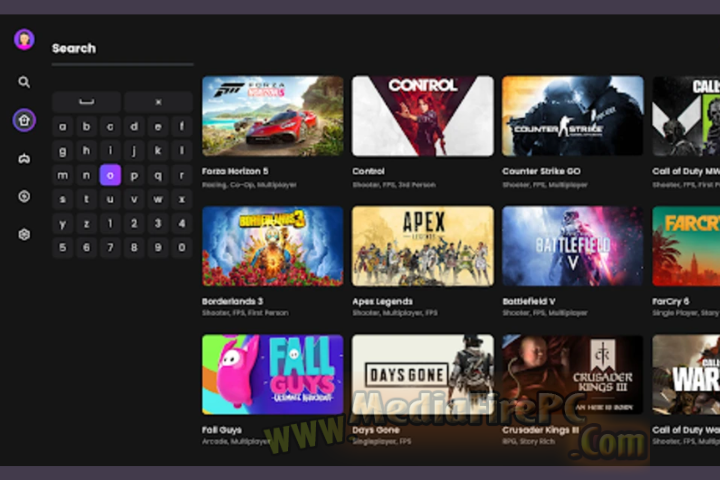Click the 'Battlefield V' title text
Screen dimensions: 720x480
529,301
